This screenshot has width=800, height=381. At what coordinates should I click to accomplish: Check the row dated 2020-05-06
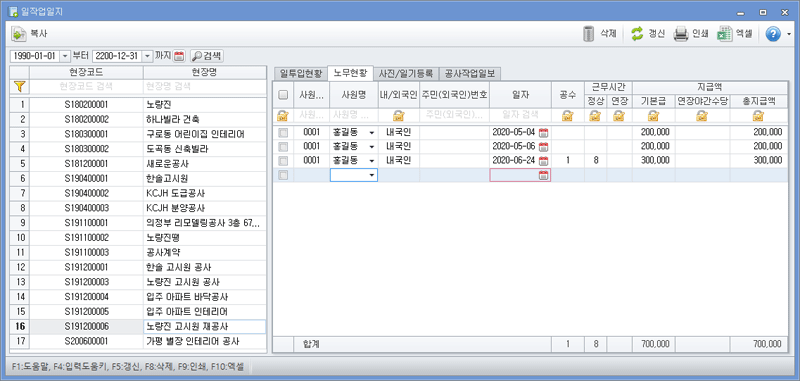[x=283, y=147]
